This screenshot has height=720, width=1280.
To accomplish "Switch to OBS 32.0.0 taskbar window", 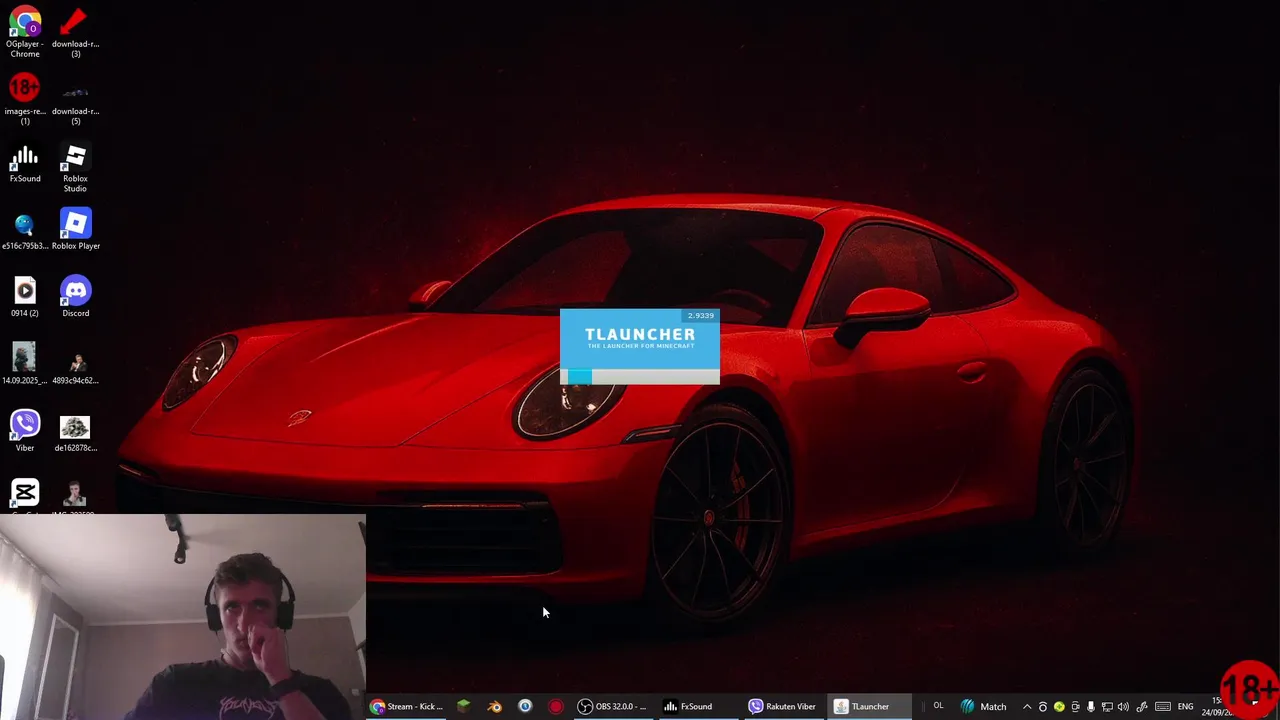I will [611, 707].
